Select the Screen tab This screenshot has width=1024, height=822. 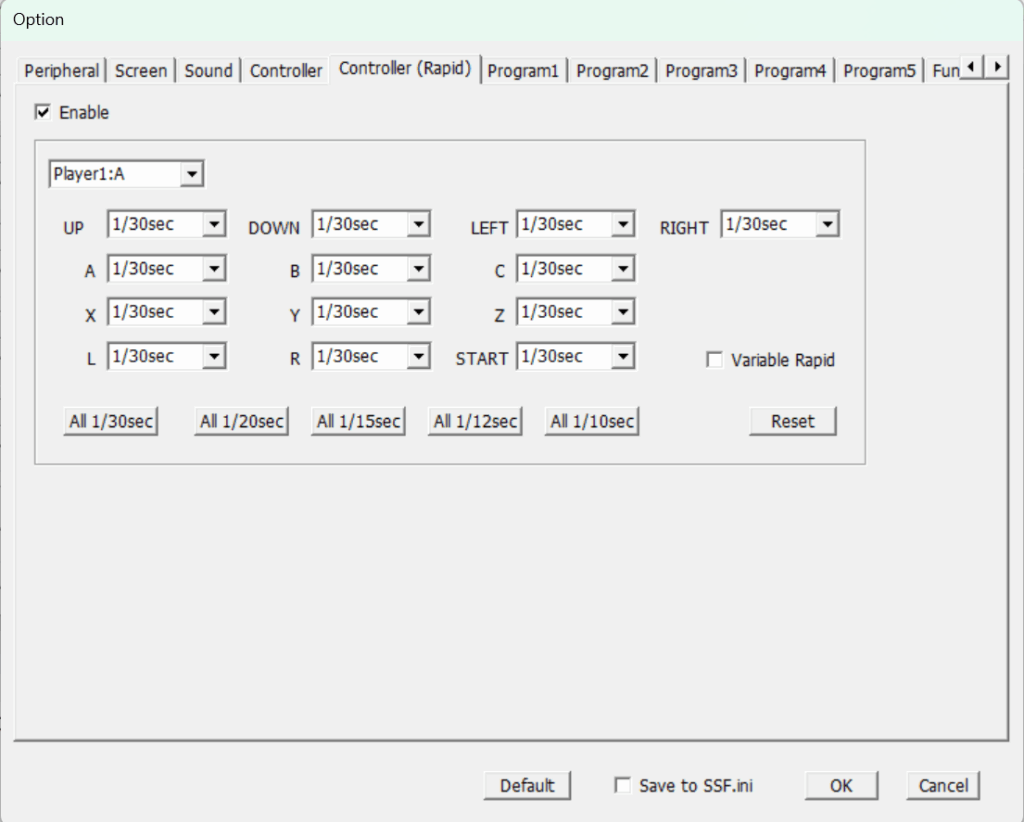point(141,71)
